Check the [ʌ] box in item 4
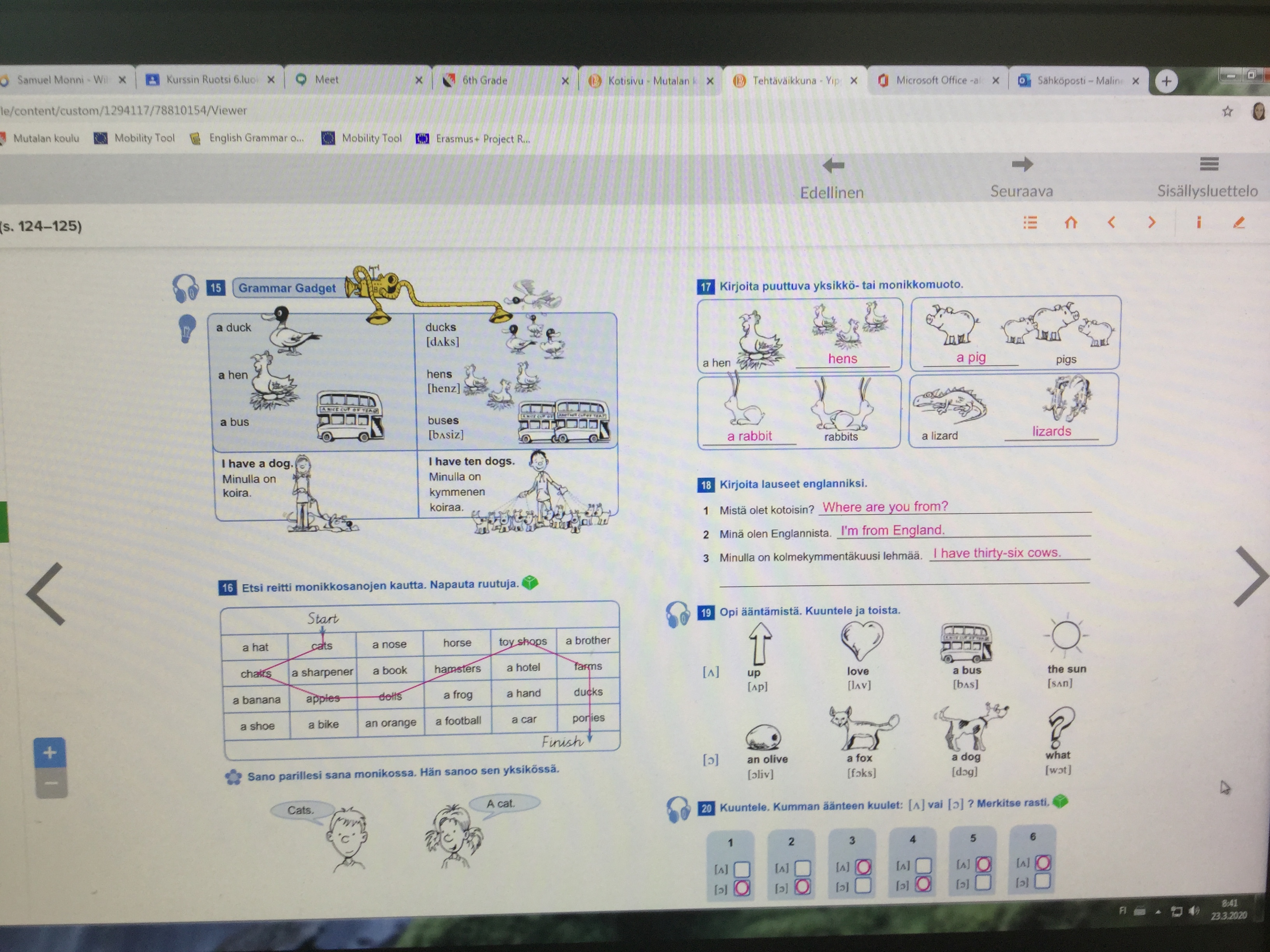The image size is (1270, 952). point(923,865)
